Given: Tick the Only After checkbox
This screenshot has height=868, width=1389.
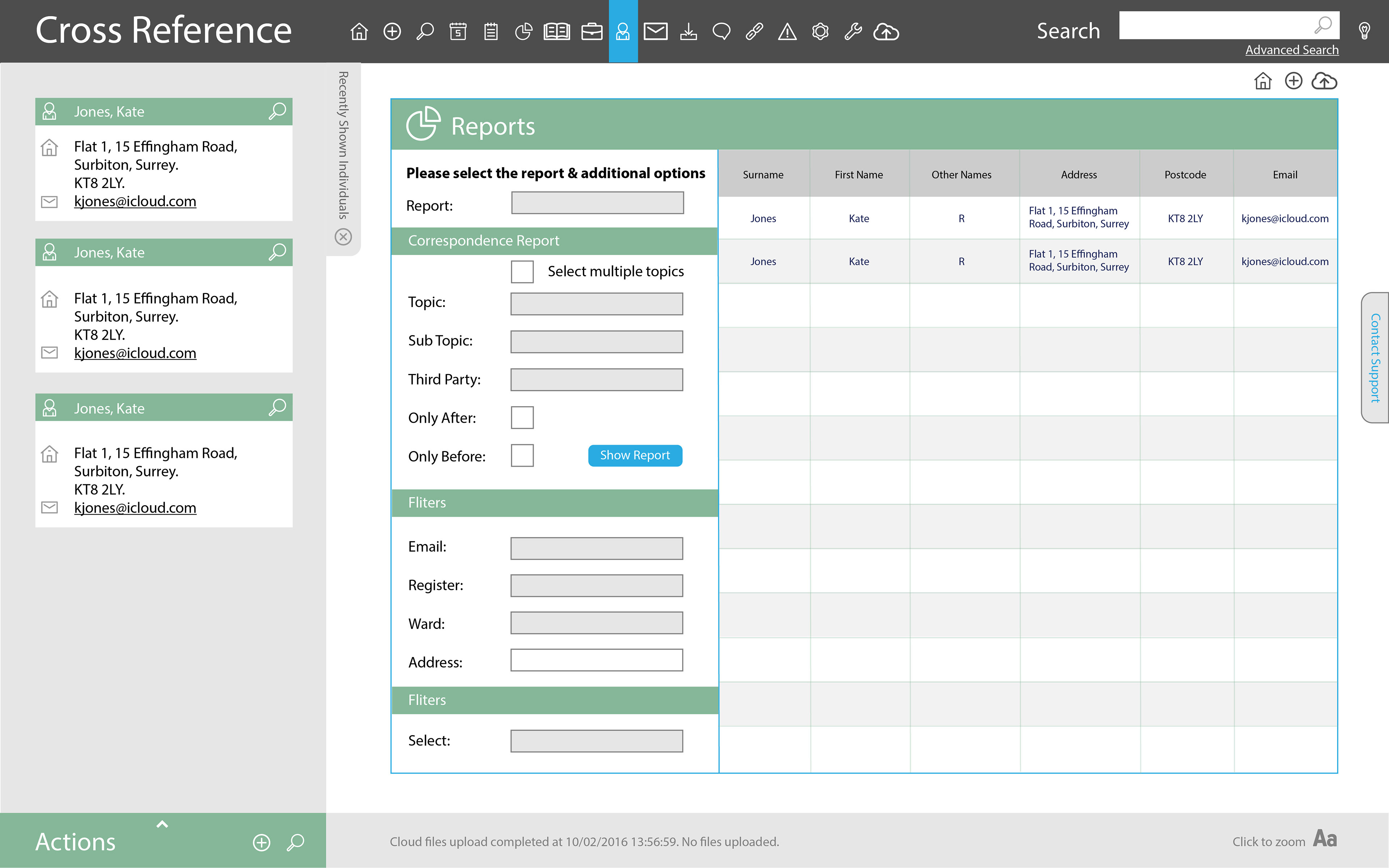Looking at the screenshot, I should 522,417.
